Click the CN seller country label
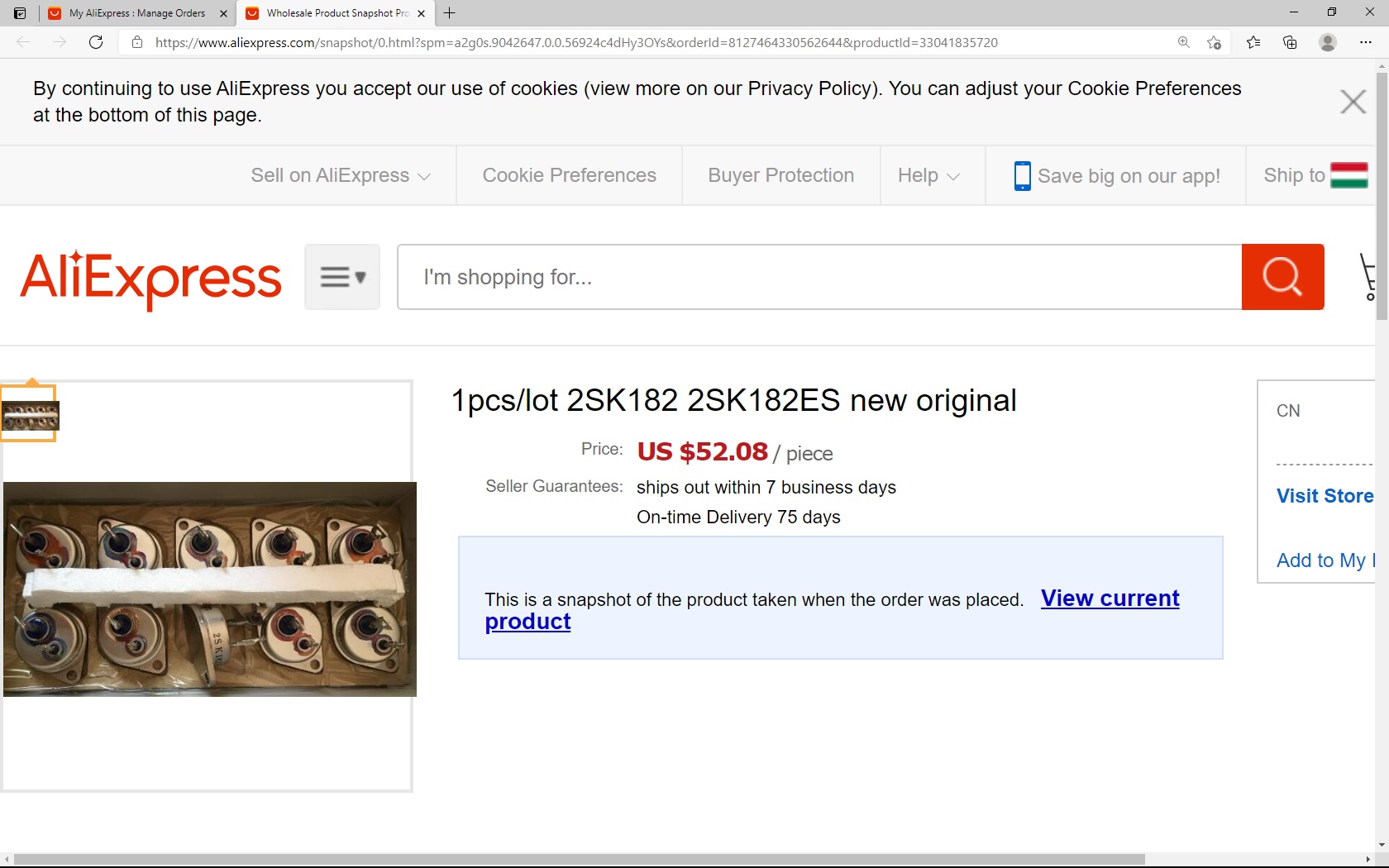This screenshot has height=868, width=1389. point(1288,411)
